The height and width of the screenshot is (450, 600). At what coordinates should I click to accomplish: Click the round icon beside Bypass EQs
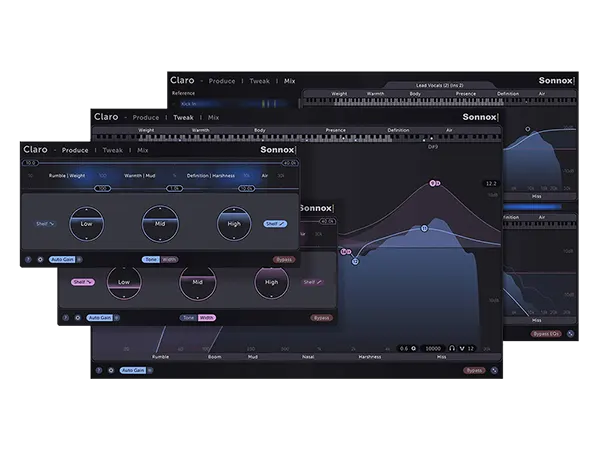[x=570, y=333]
